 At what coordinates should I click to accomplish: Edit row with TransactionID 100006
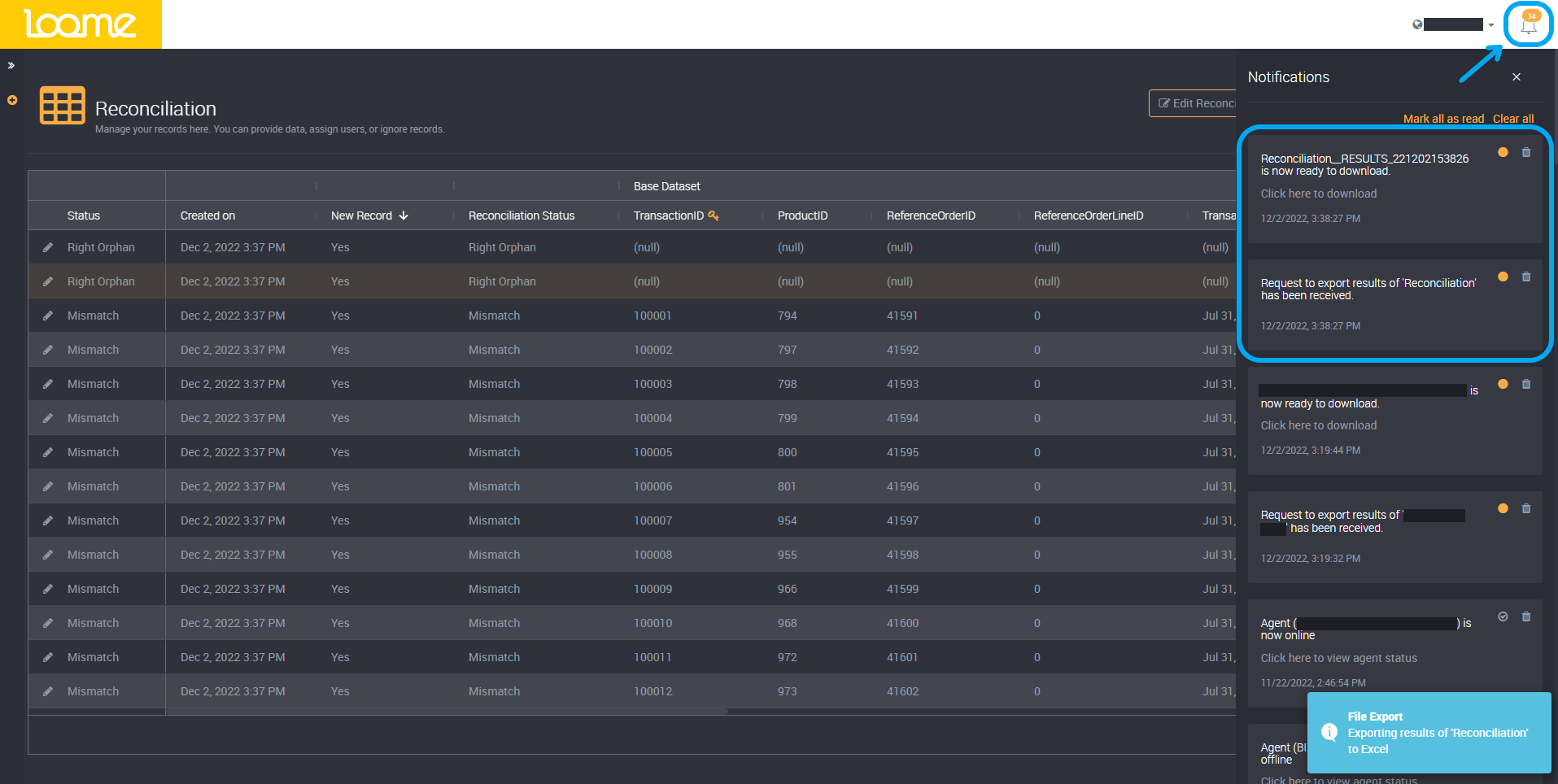(x=48, y=486)
